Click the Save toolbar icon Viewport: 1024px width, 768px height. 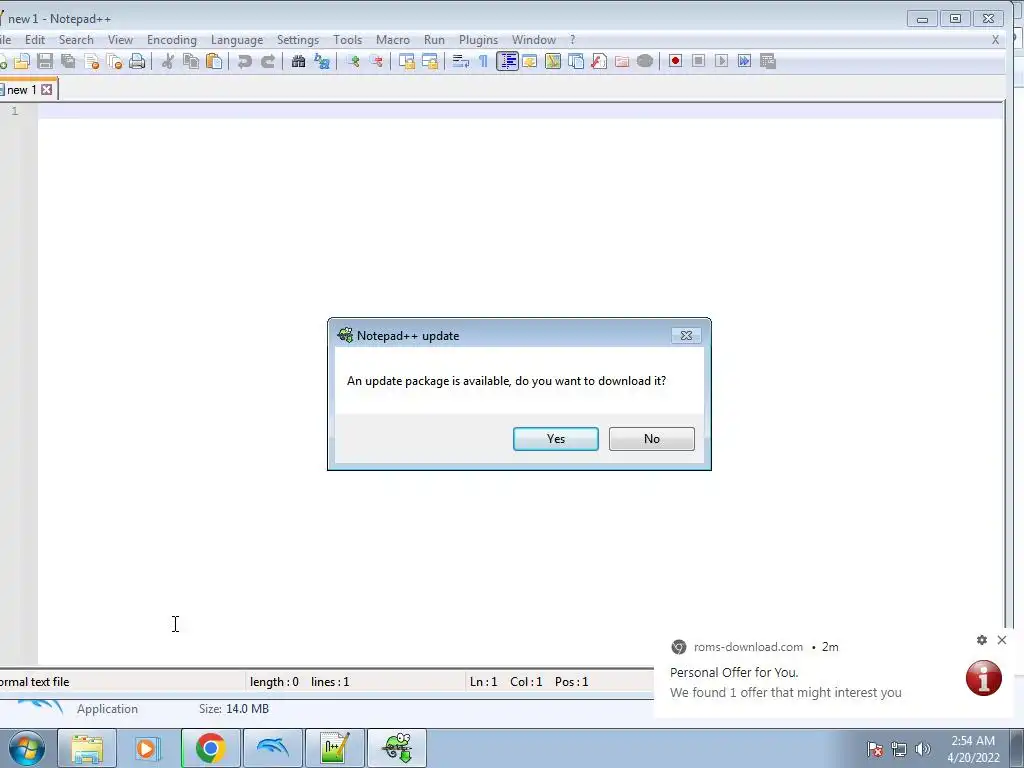[x=45, y=61]
